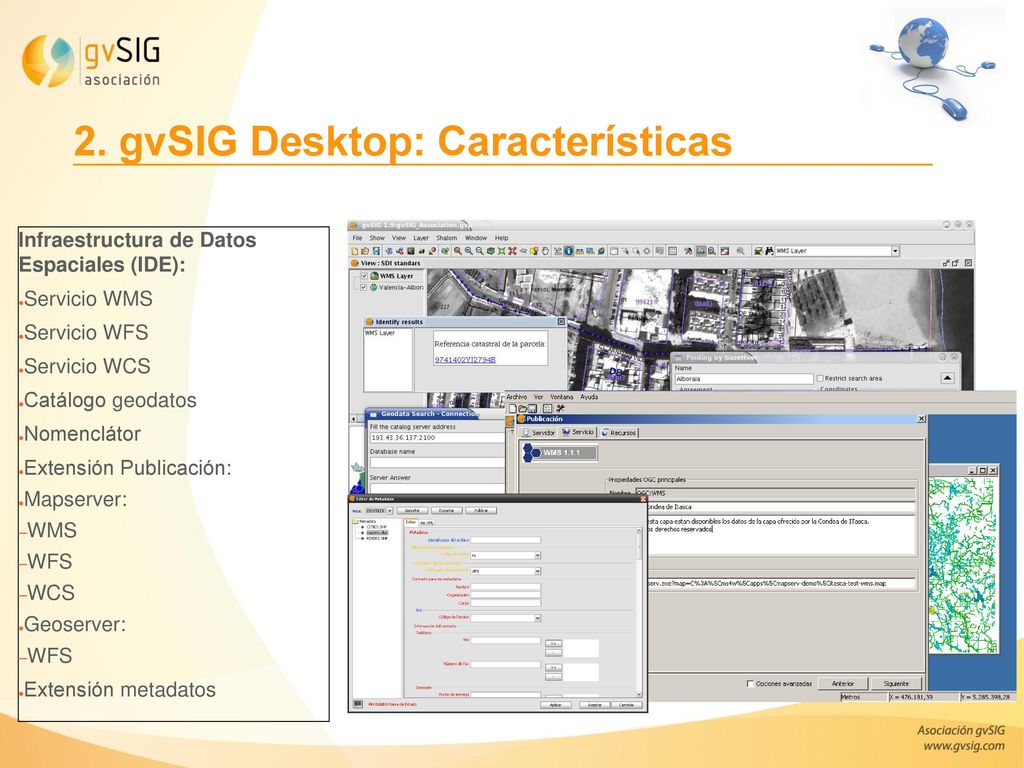Switch to the Recursos tab in Publicación
The width and height of the screenshot is (1024, 768).
click(x=618, y=432)
